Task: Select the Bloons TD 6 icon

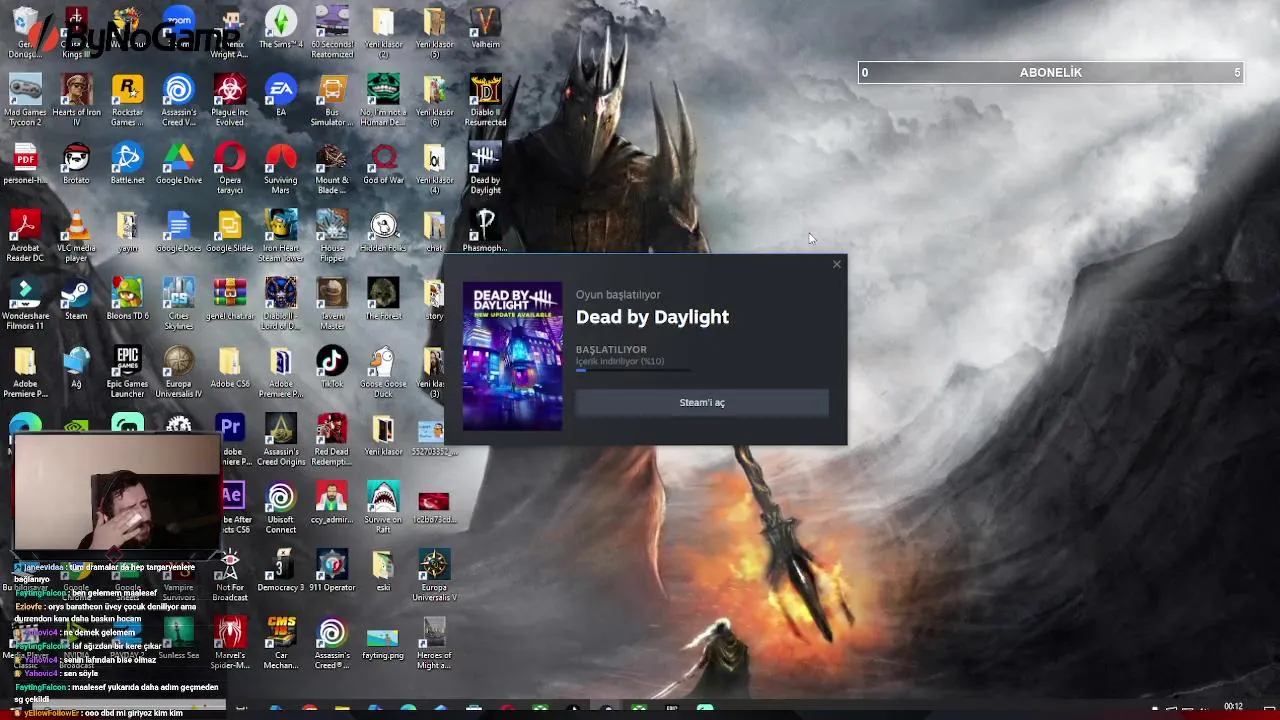Action: click(x=127, y=300)
